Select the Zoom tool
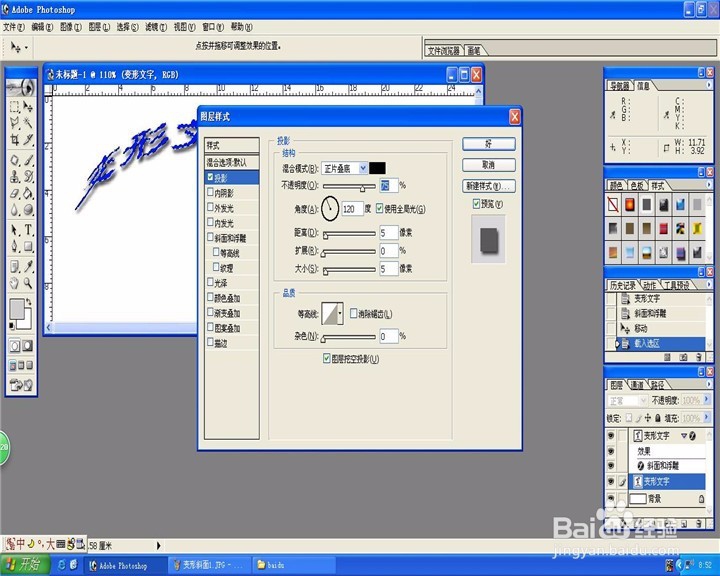The height and width of the screenshot is (576, 720). tap(28, 283)
